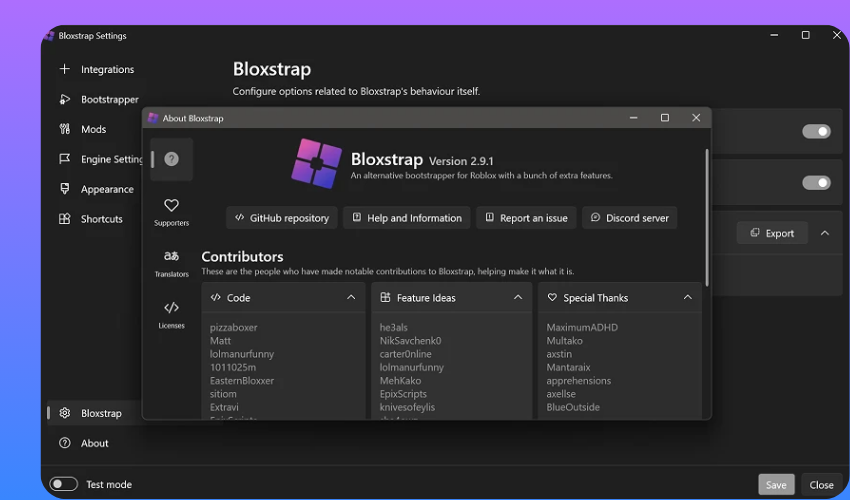Click contributor name carter0nline
850x500 pixels.
(x=405, y=354)
